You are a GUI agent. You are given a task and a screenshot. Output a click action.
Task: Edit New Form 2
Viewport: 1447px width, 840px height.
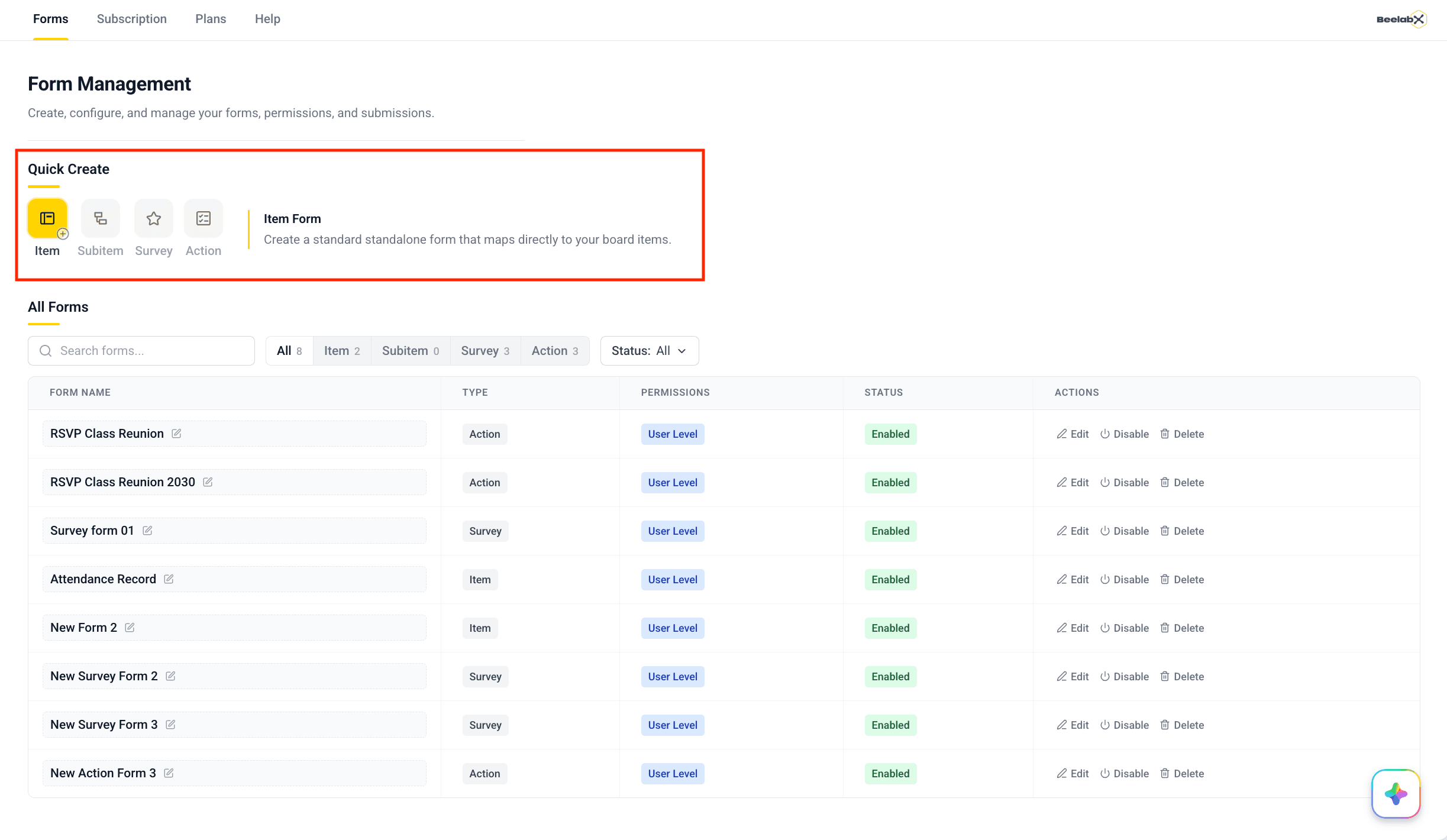pos(1073,628)
